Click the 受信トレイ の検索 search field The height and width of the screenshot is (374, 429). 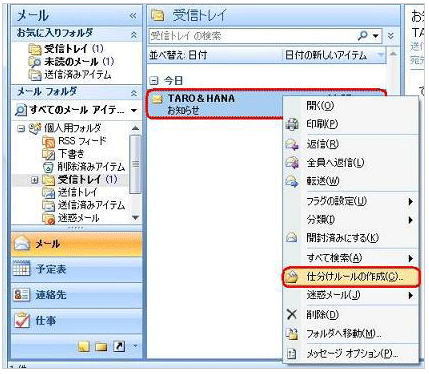pyautogui.click(x=252, y=36)
